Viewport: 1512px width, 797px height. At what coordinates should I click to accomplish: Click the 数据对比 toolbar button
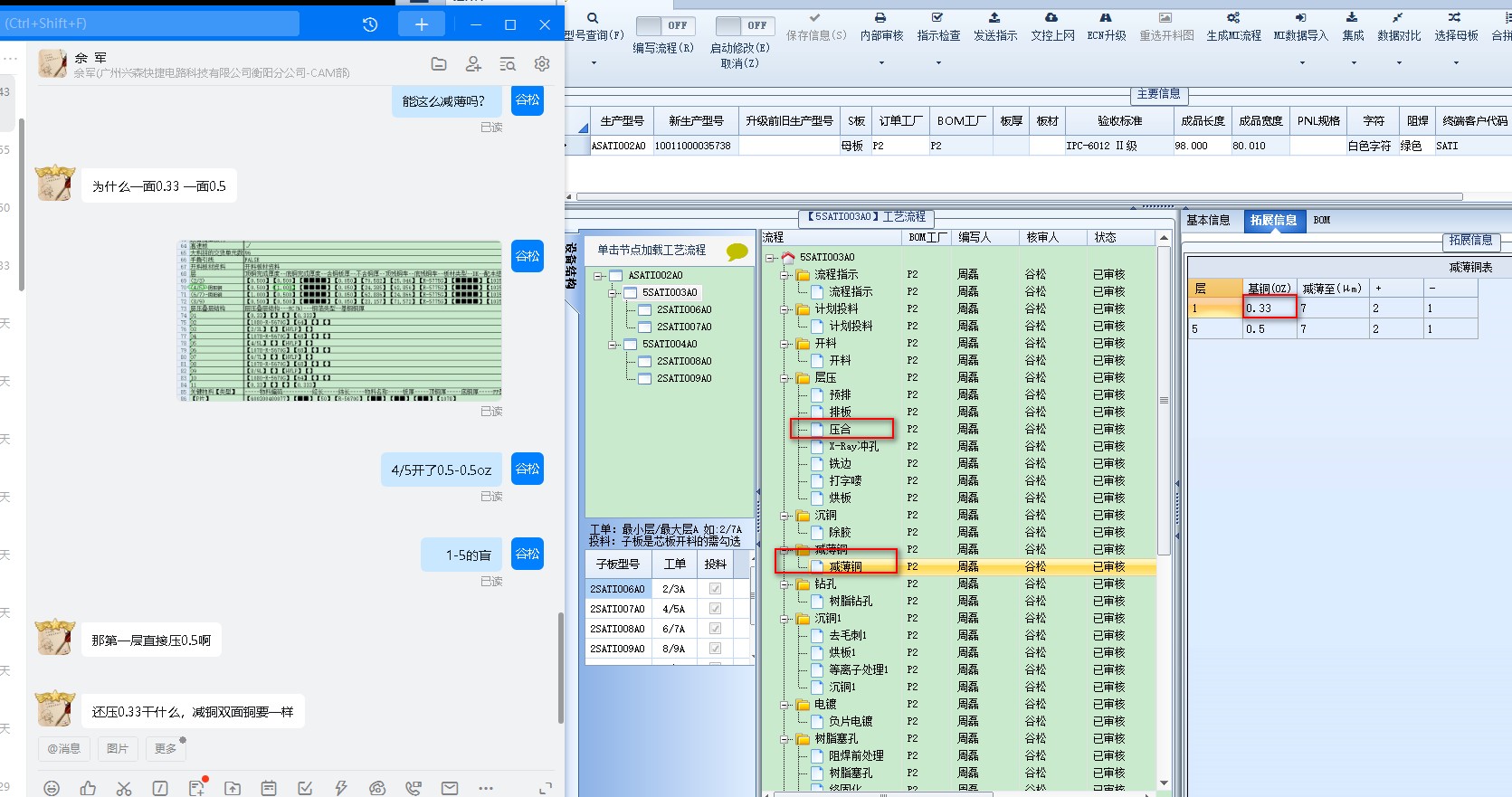pos(1399,27)
